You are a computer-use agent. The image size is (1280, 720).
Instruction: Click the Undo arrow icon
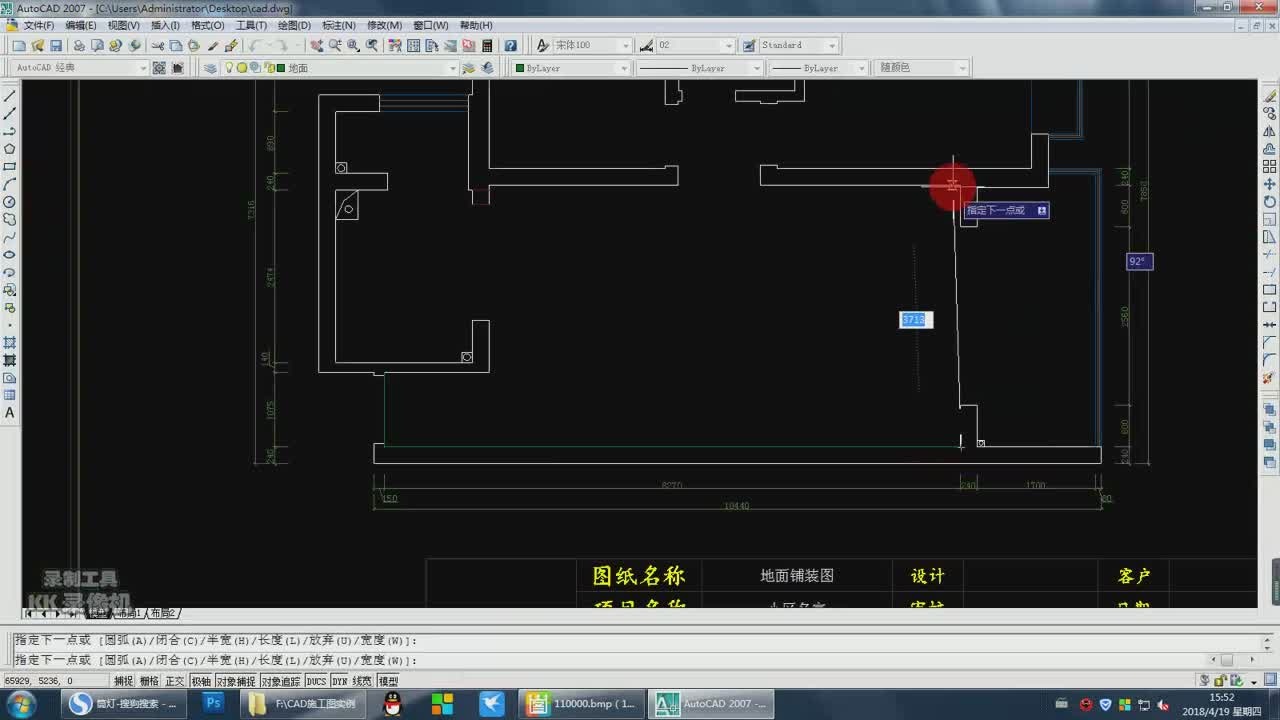(255, 46)
